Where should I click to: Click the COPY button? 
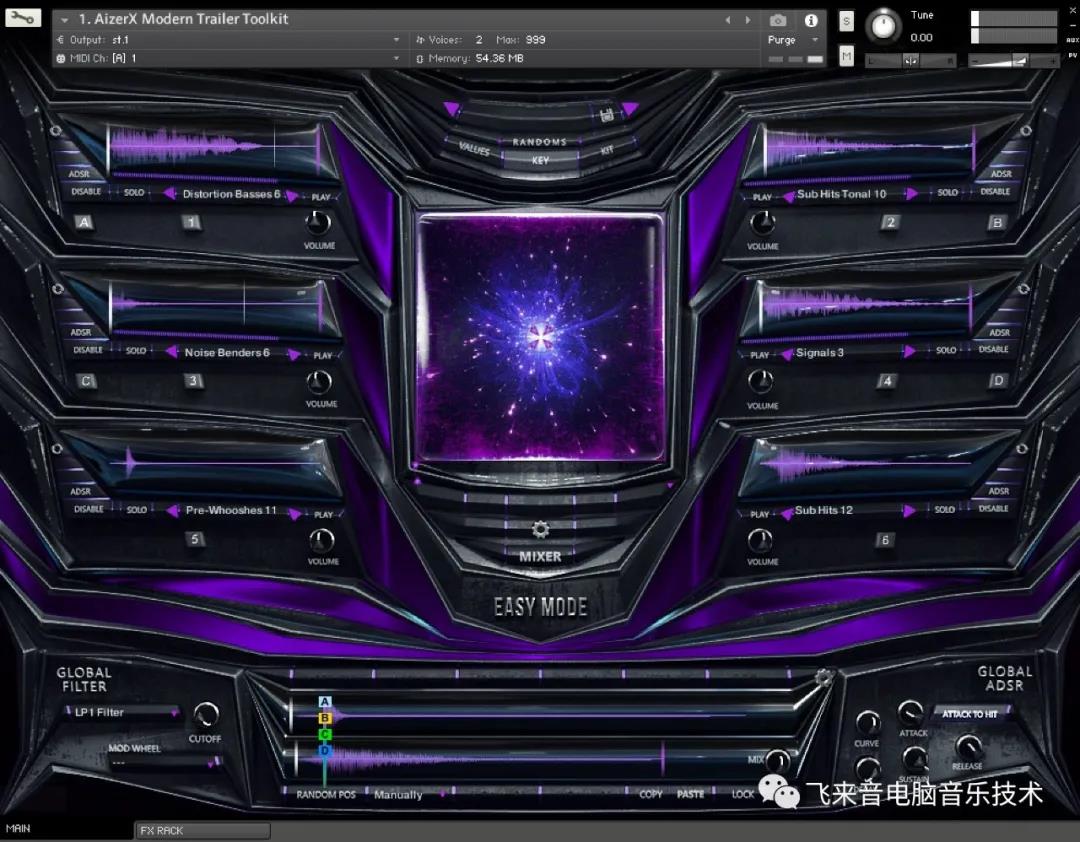tap(651, 794)
